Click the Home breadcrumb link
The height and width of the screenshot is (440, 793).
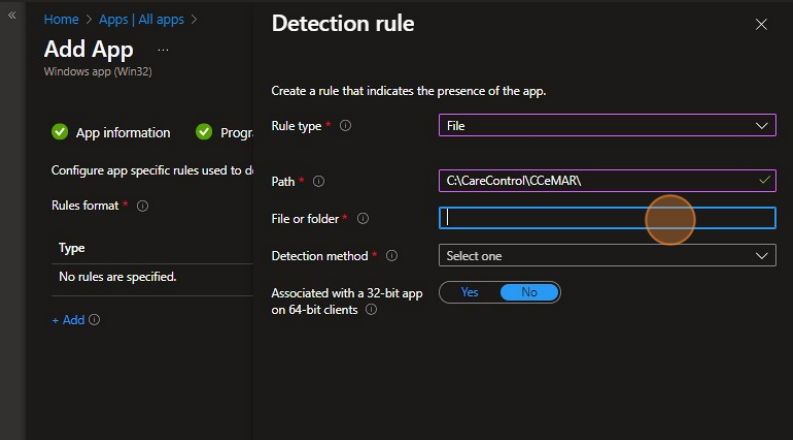[x=61, y=19]
